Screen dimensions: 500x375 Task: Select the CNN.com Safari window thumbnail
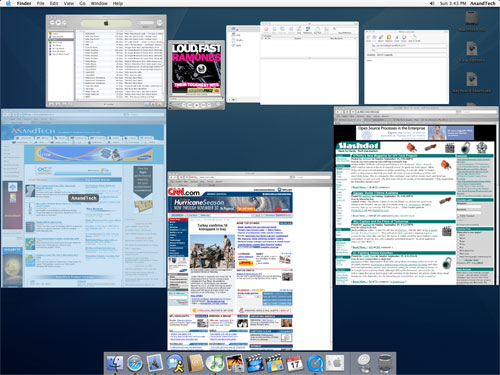click(250, 261)
